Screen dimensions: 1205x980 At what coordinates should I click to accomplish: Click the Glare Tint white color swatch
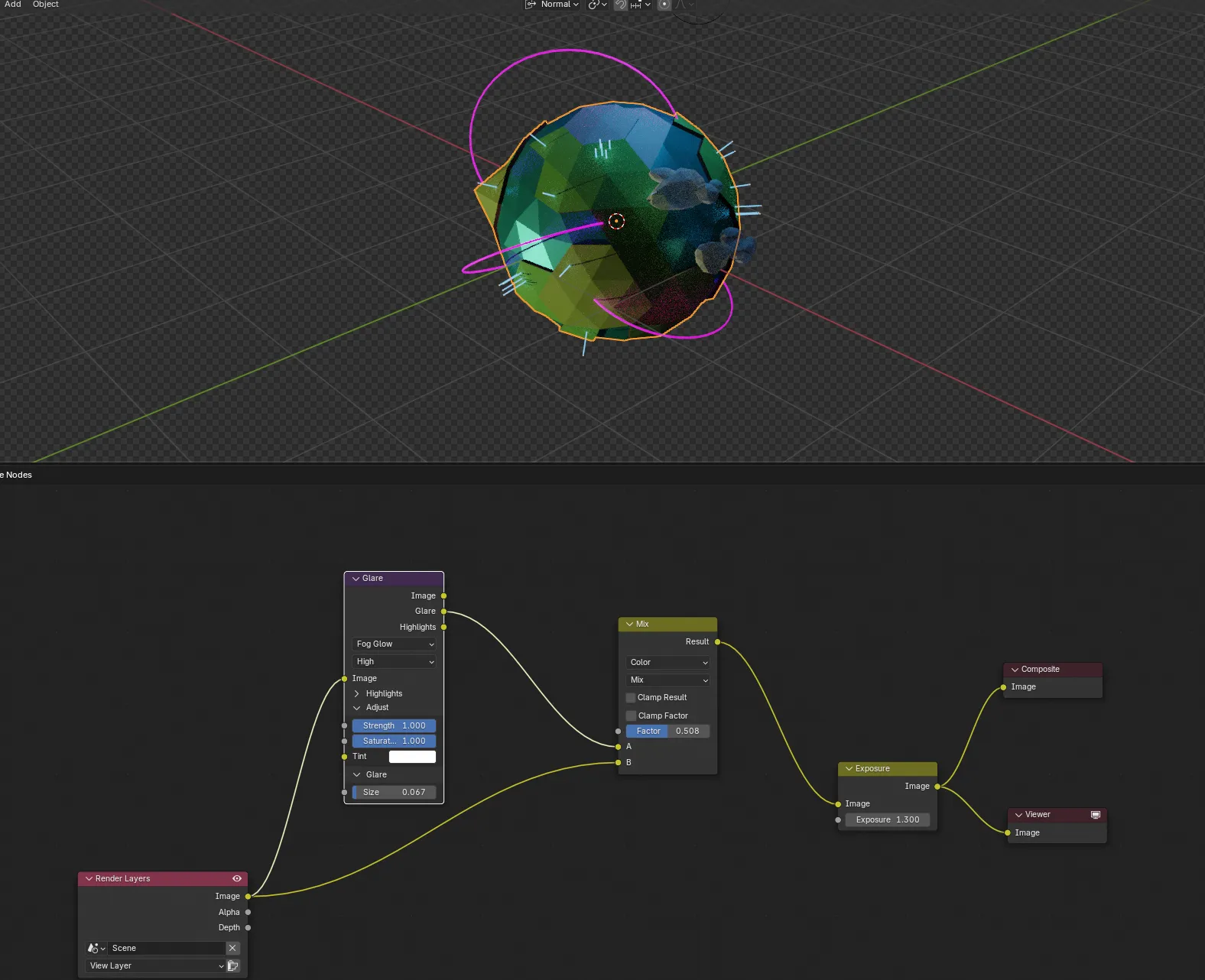[412, 757]
